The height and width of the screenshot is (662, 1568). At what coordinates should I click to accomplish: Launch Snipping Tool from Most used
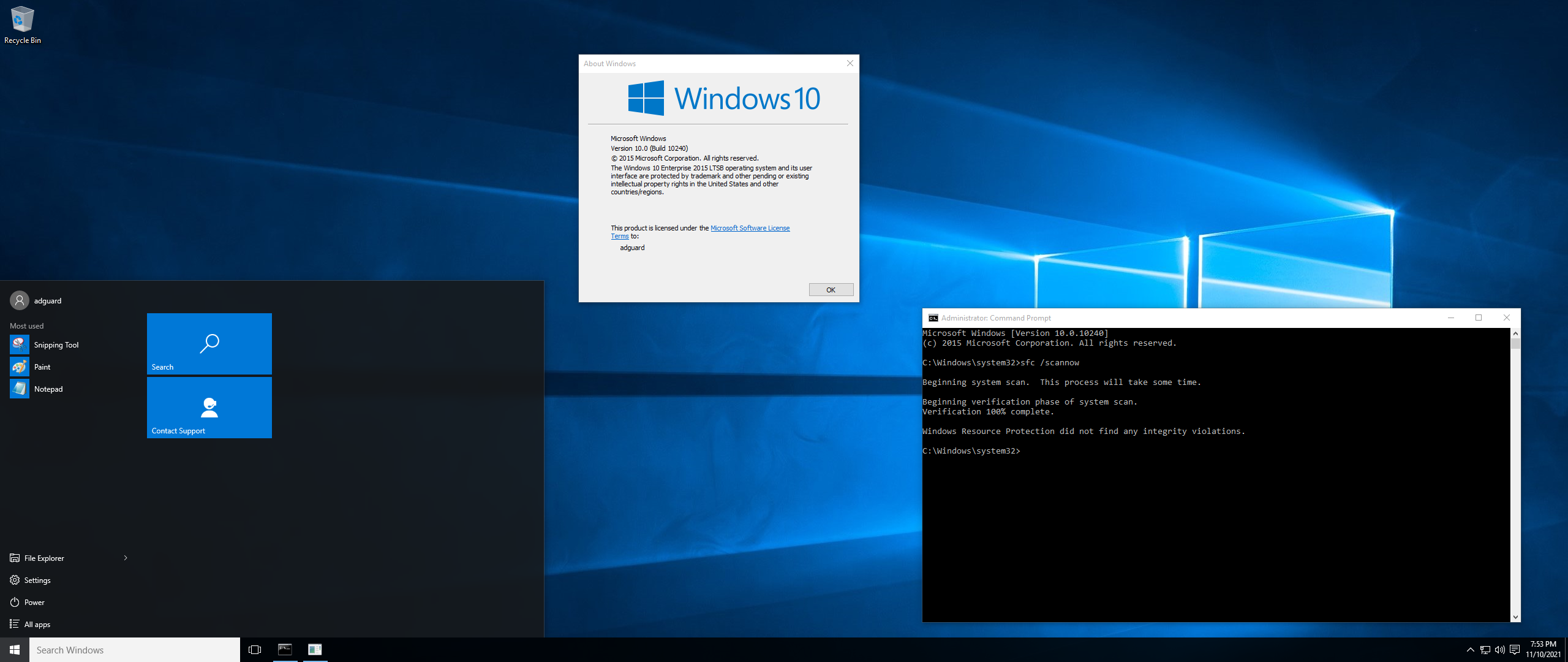(x=70, y=345)
